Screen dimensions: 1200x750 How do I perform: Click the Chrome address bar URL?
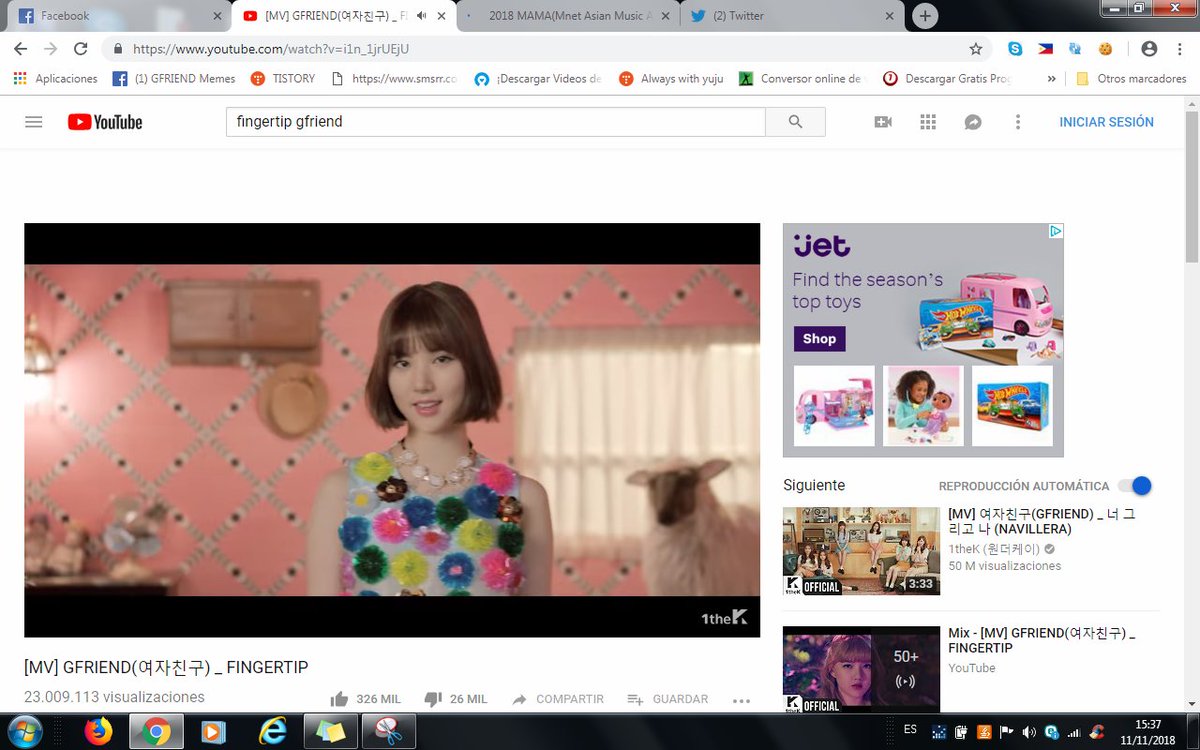271,48
